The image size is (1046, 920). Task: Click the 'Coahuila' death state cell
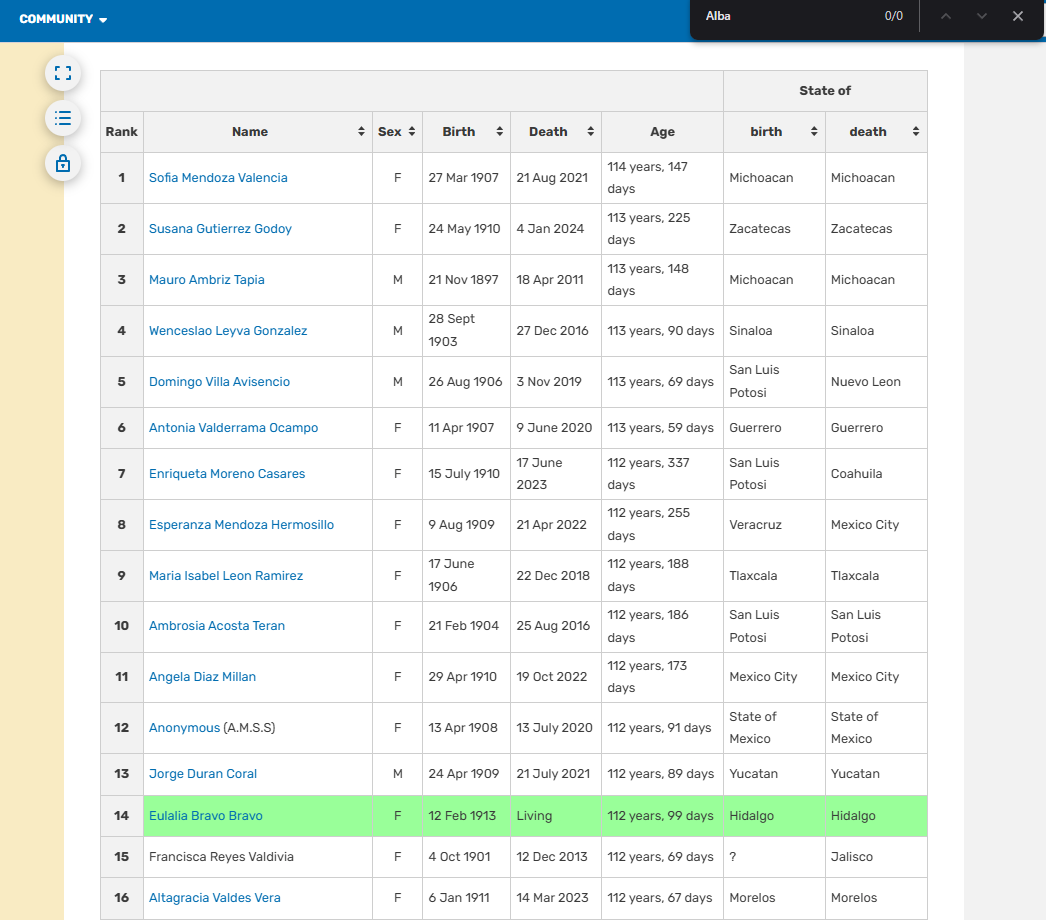(876, 474)
